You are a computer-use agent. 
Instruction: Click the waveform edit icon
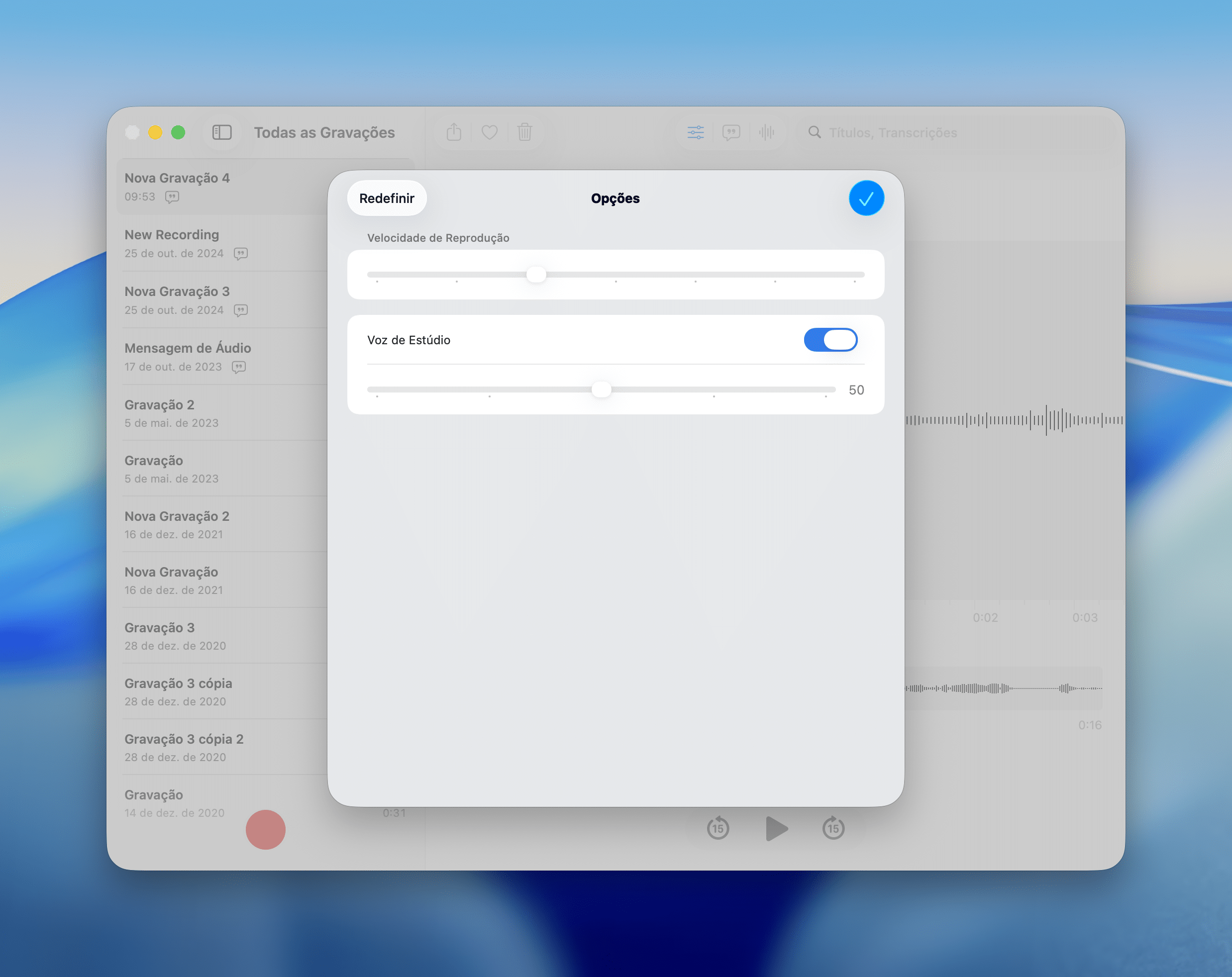pos(766,132)
